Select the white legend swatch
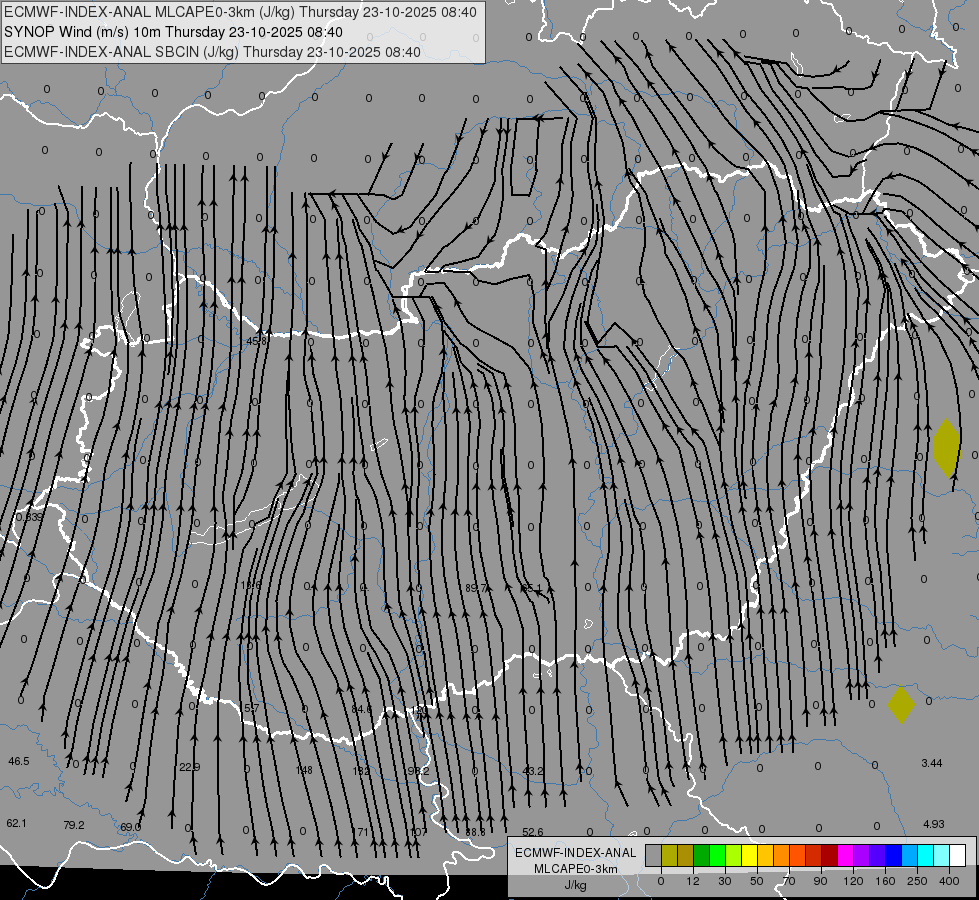 958,856
